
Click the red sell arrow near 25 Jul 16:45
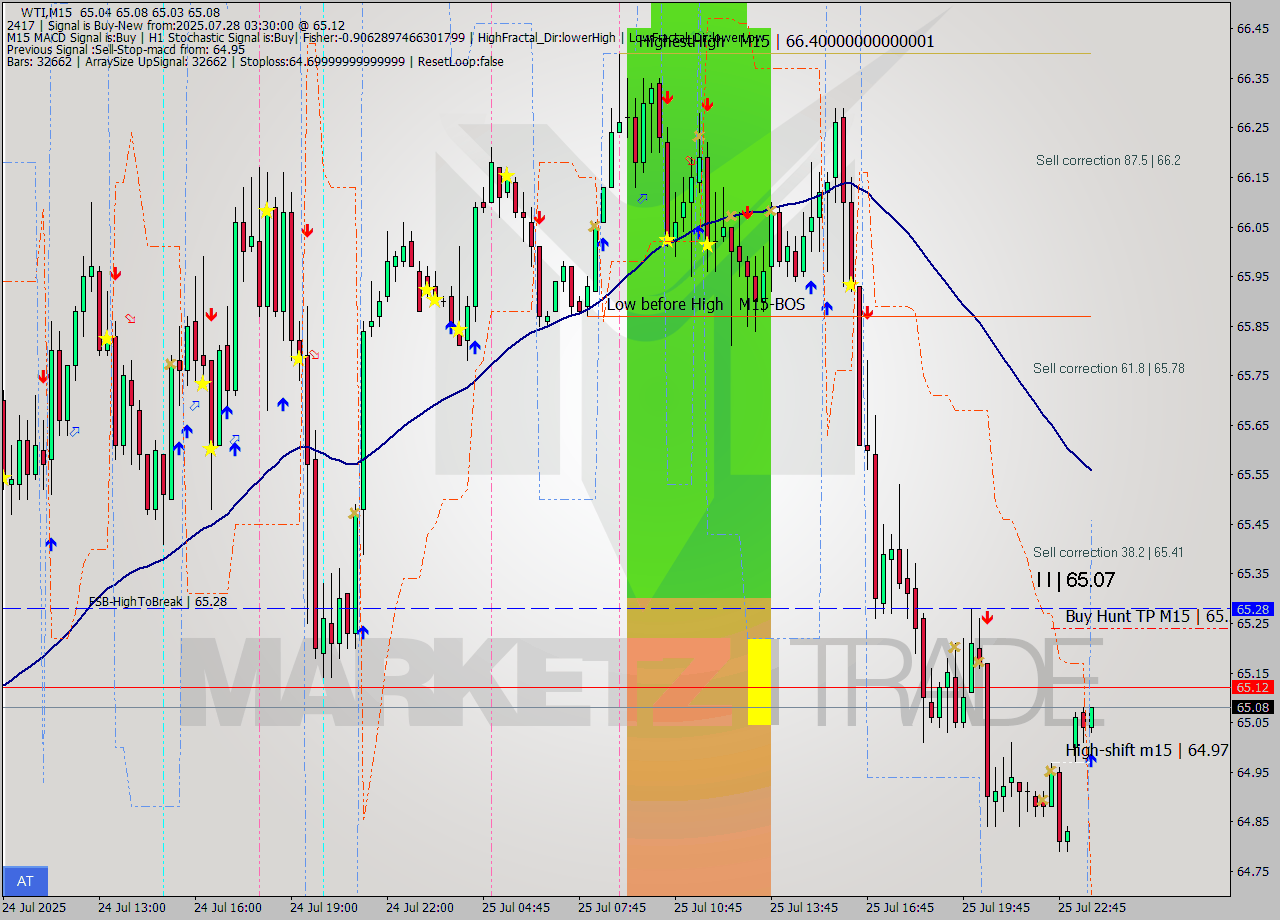tap(866, 314)
